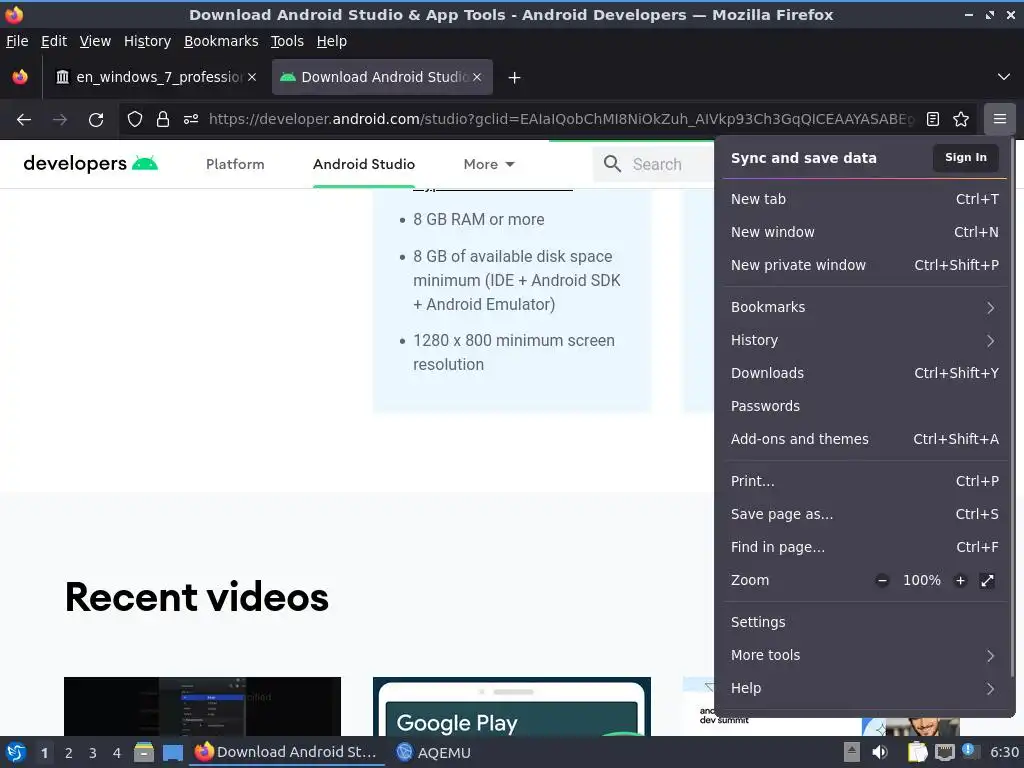This screenshot has height=768, width=1024.
Task: Open Settings from app menu
Action: [865, 622]
